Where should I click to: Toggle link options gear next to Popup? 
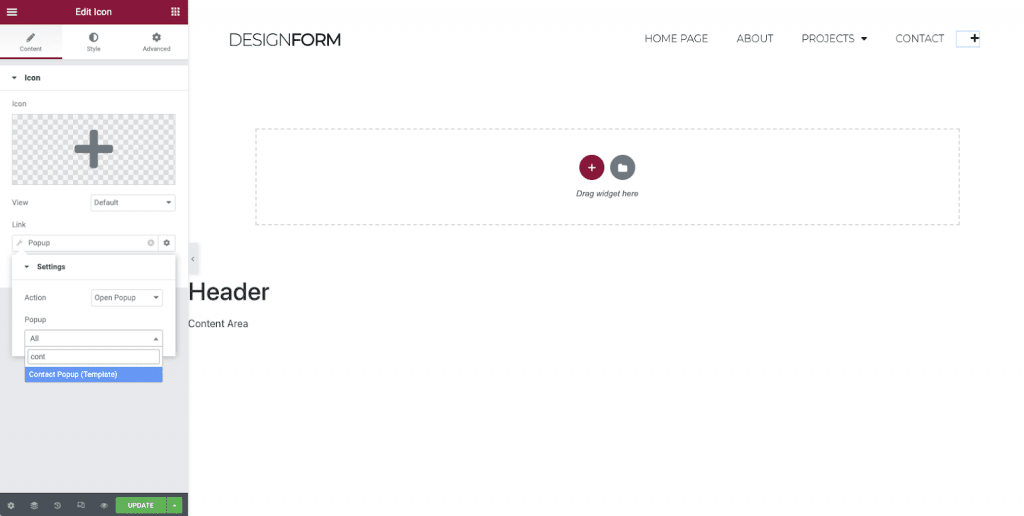click(167, 243)
